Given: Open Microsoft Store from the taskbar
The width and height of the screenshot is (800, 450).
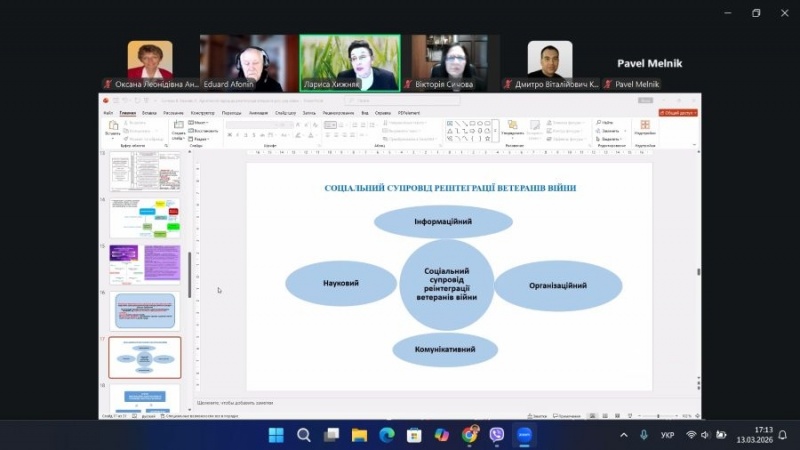Looking at the screenshot, I should coord(414,435).
